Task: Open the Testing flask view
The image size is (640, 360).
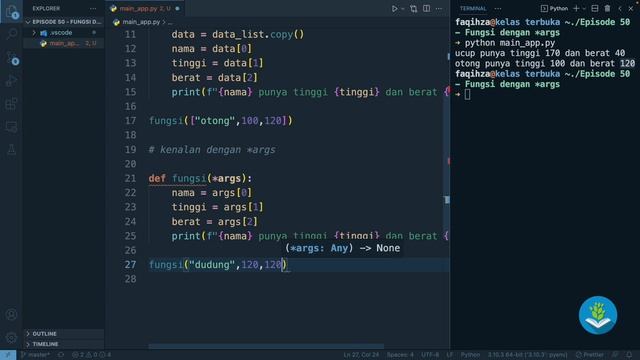Action: [11, 150]
